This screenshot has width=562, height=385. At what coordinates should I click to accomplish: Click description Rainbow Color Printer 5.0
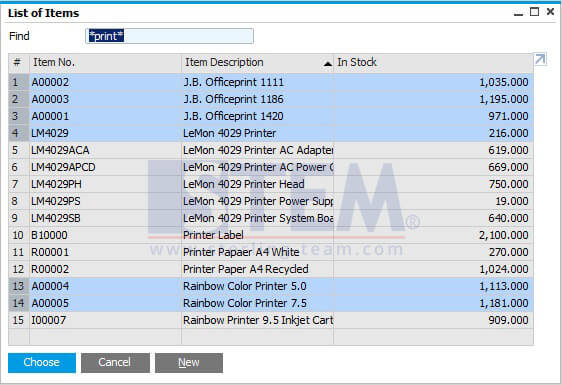click(245, 286)
